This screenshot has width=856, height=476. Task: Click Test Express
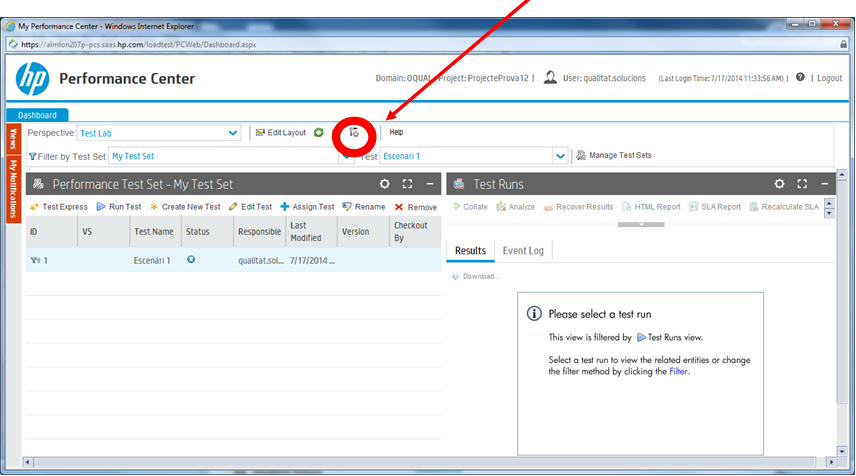(58, 207)
